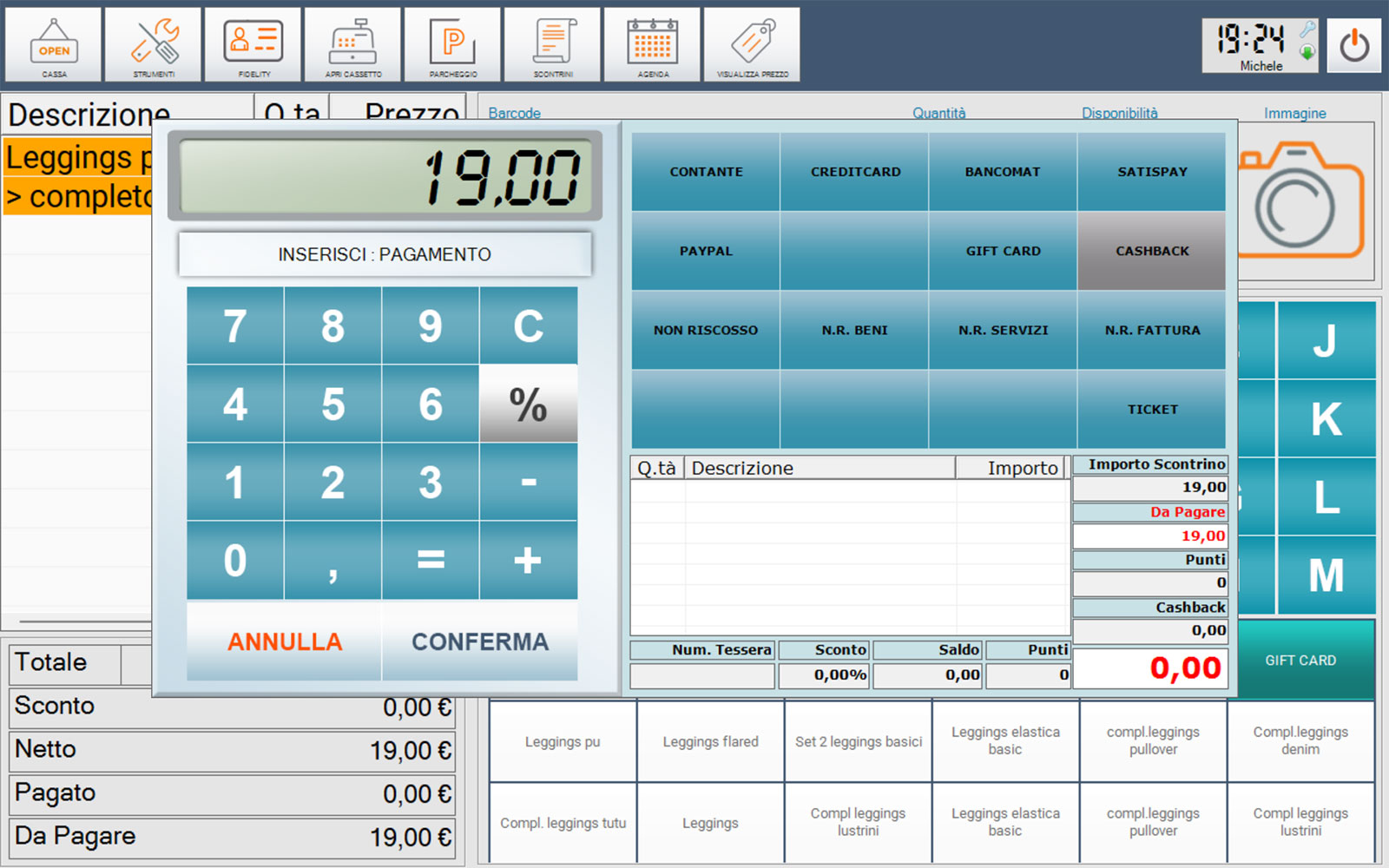Viewport: 1389px width, 868px height.
Task: Open the Cassa register icon
Action: point(54,45)
